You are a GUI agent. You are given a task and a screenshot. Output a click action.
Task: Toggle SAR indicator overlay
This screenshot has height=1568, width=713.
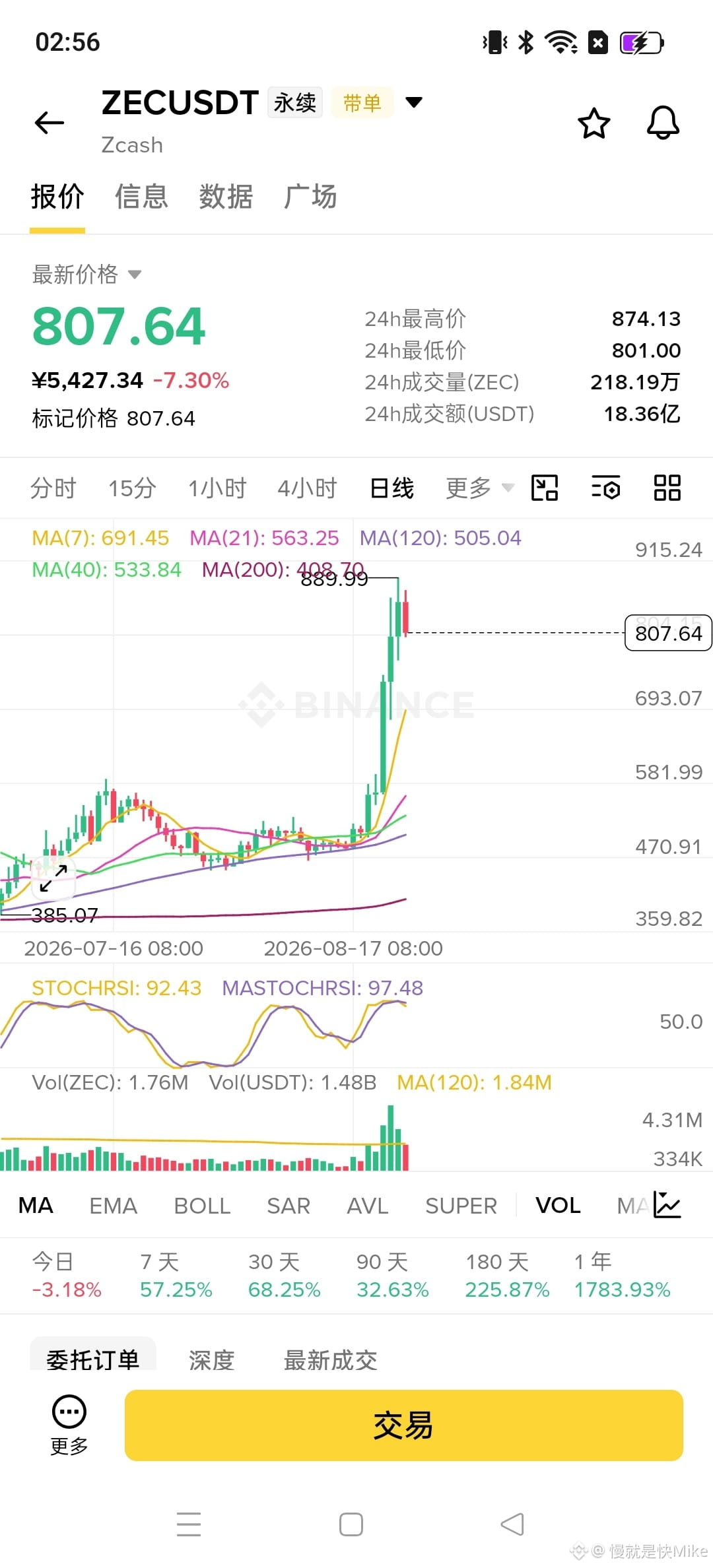coord(289,1206)
